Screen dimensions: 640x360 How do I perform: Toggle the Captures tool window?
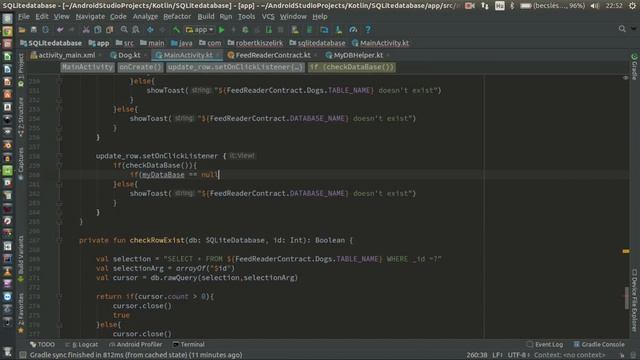[21, 163]
